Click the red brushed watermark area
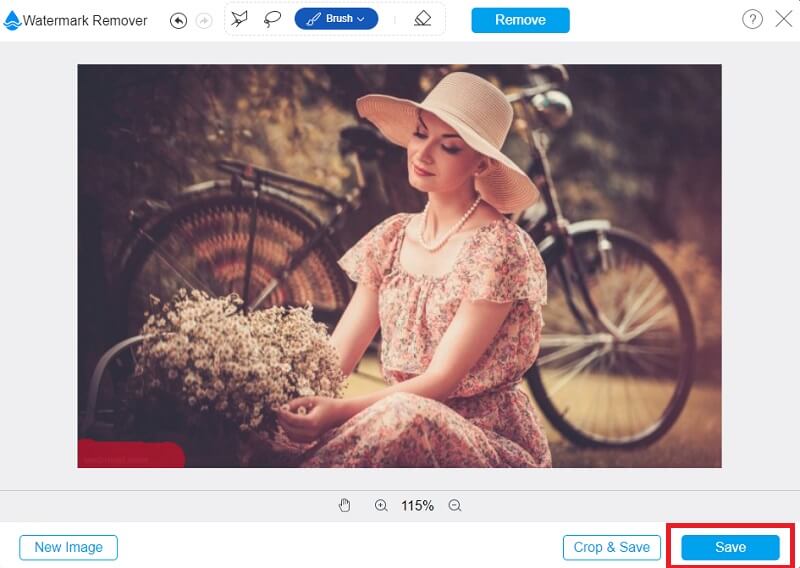Screen dimensions: 800x568 coord(130,455)
